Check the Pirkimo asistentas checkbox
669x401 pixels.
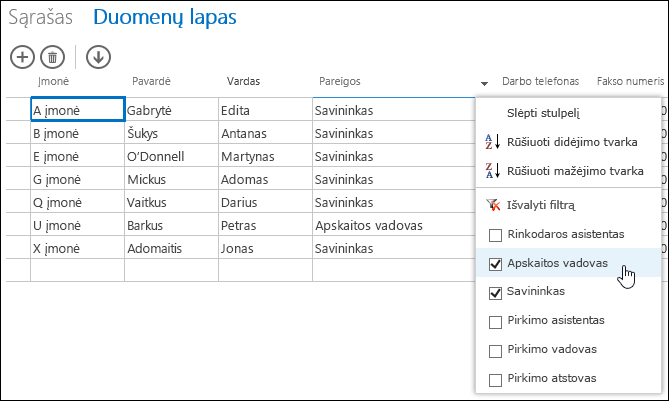495,322
